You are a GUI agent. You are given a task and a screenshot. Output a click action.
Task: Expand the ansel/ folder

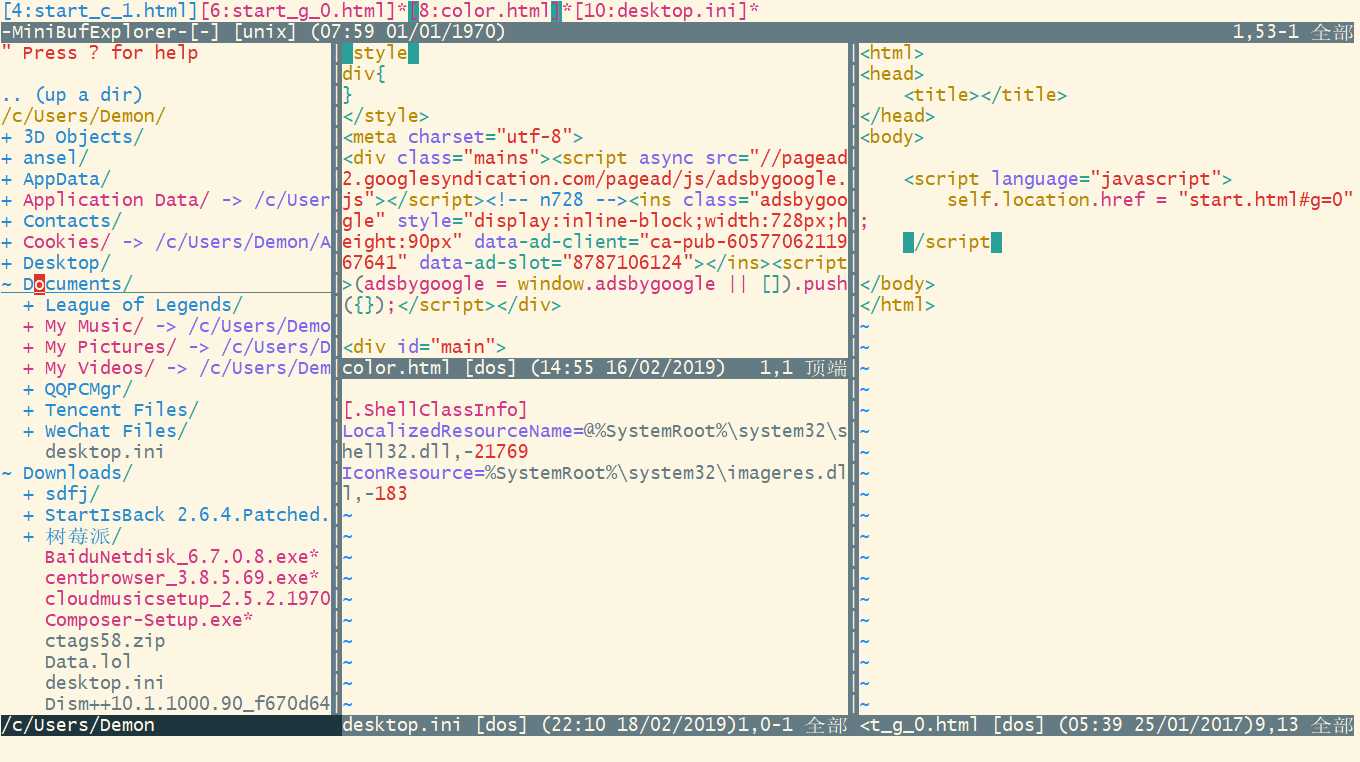45,158
